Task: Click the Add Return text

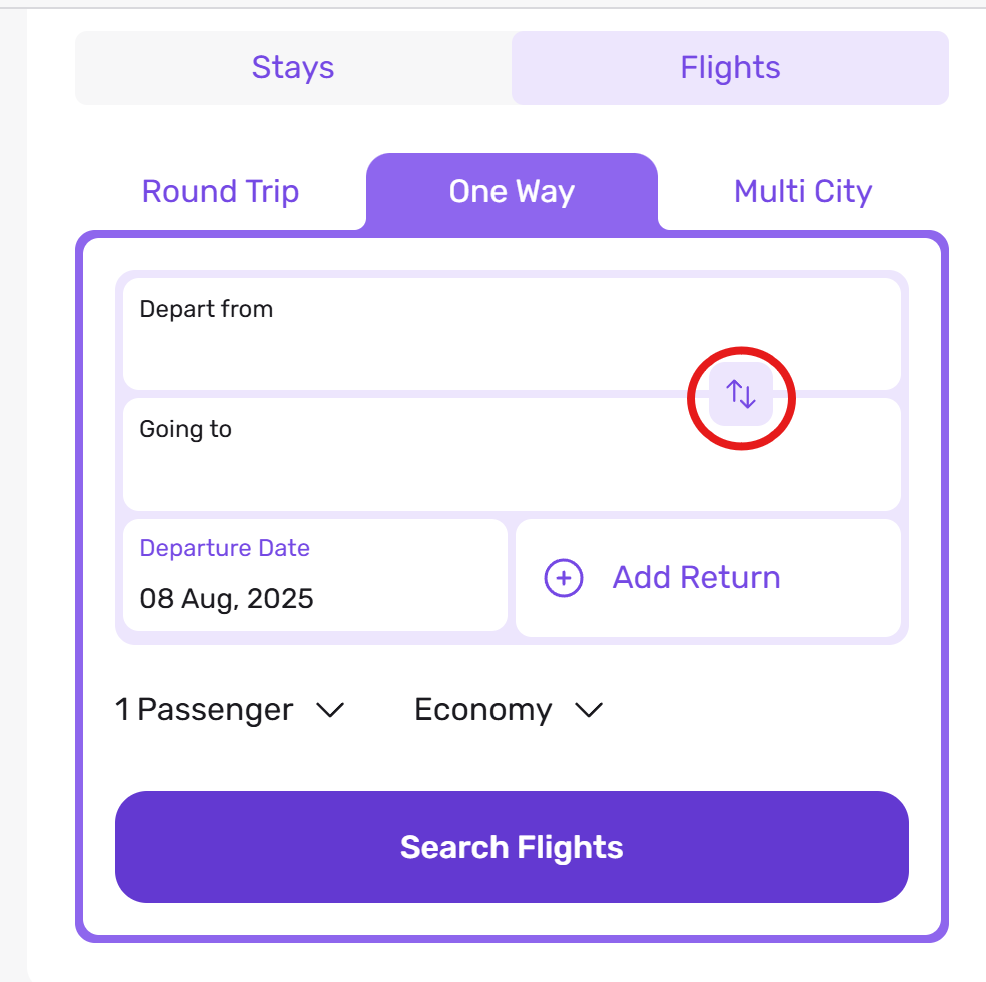Action: coord(697,577)
